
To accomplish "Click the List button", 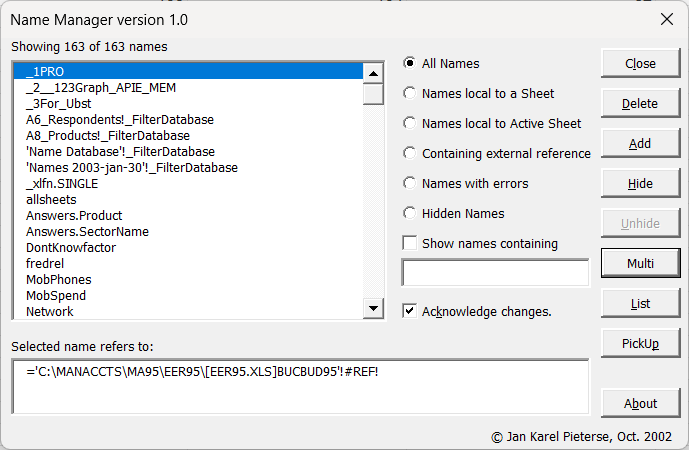I will tap(640, 303).
